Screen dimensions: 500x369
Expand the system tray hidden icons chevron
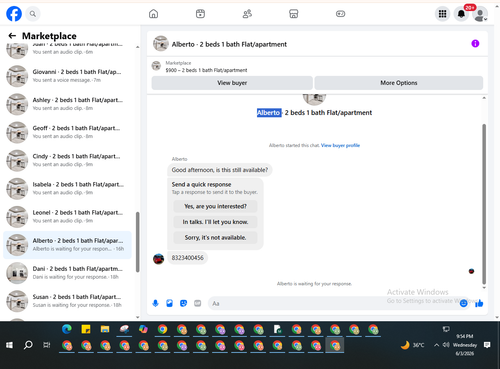point(436,345)
